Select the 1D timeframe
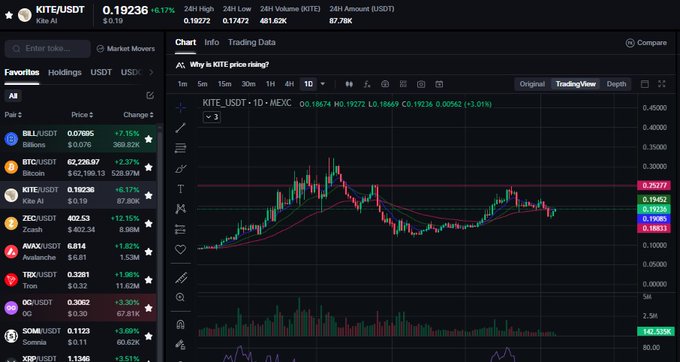Viewport: 680px width, 362px height. click(x=308, y=84)
